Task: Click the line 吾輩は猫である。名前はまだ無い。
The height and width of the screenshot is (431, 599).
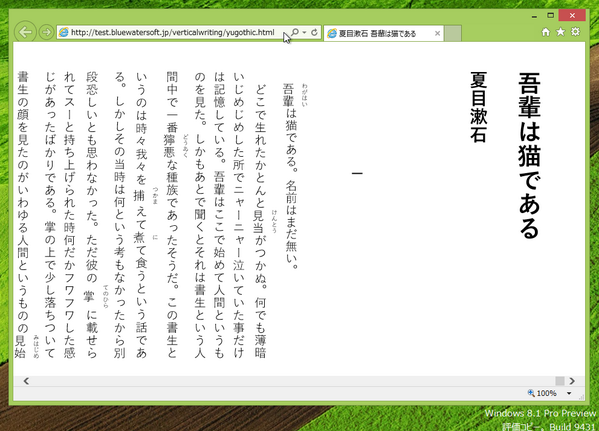Action: [x=291, y=177]
